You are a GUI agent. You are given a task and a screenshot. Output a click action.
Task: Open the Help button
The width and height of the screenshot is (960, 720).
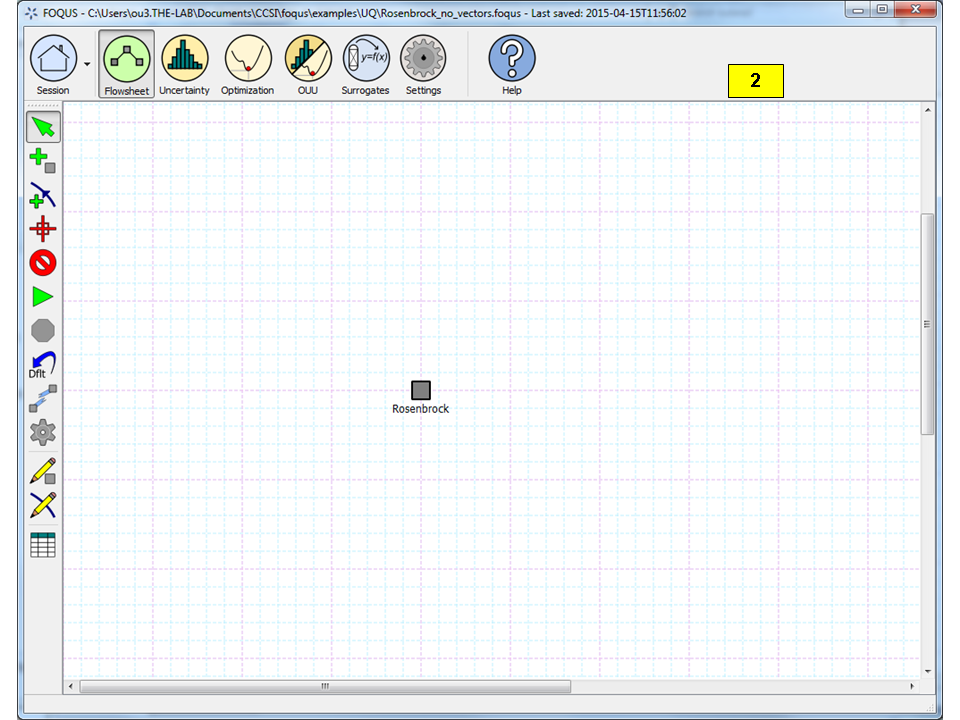[x=511, y=60]
